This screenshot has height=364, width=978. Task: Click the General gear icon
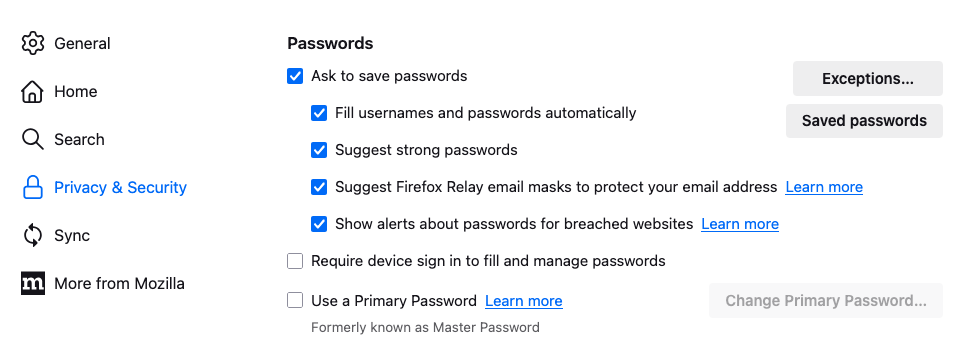tap(32, 44)
